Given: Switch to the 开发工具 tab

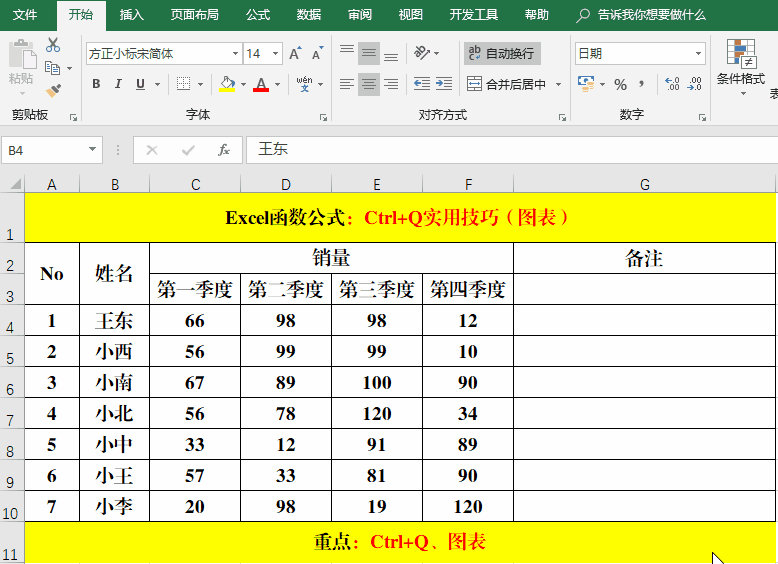Looking at the screenshot, I should (x=474, y=14).
